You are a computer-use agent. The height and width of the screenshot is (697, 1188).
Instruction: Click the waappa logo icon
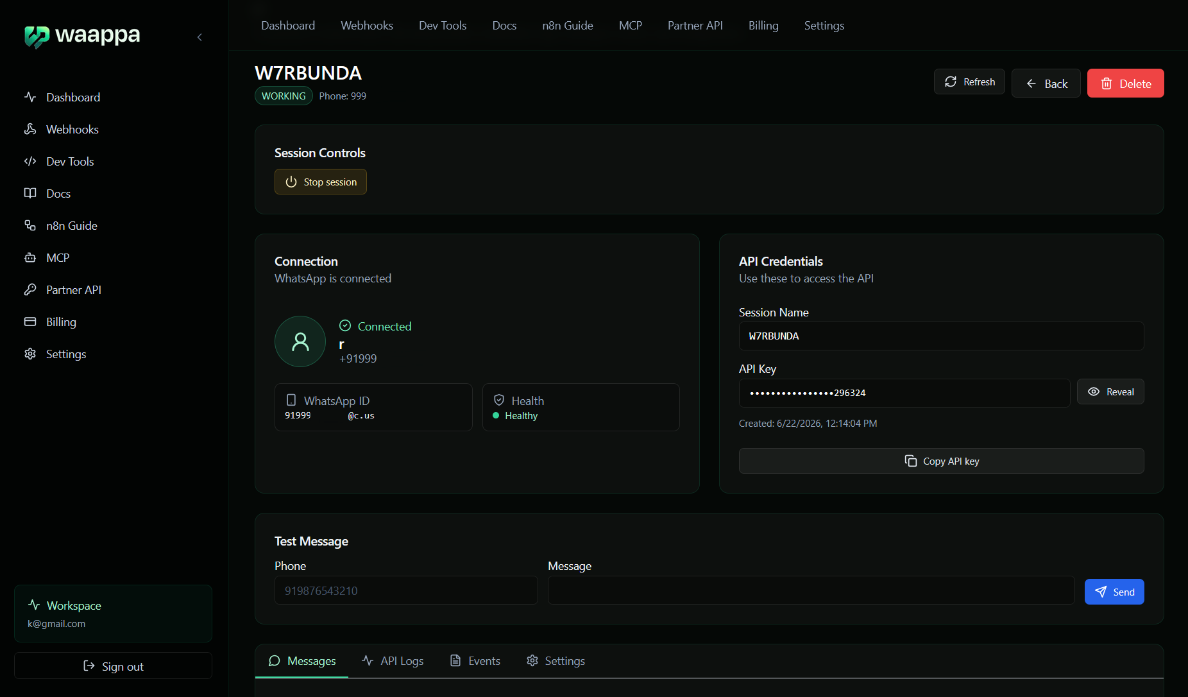tap(36, 36)
